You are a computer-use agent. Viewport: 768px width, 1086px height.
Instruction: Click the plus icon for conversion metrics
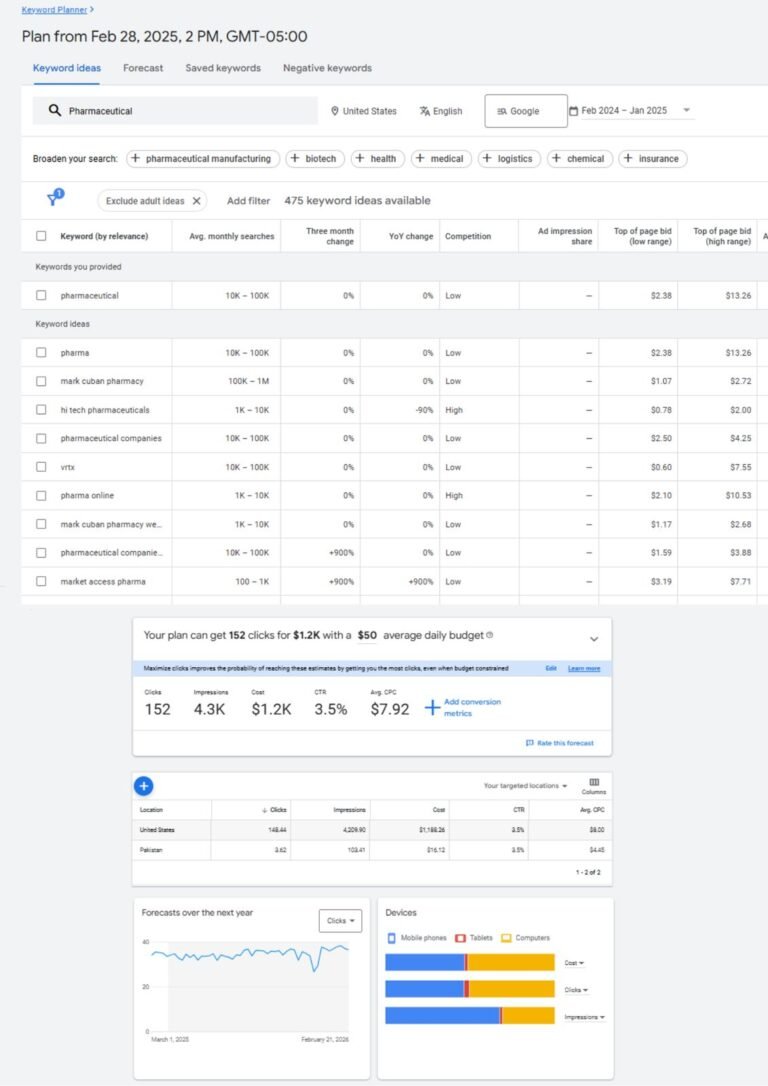432,707
